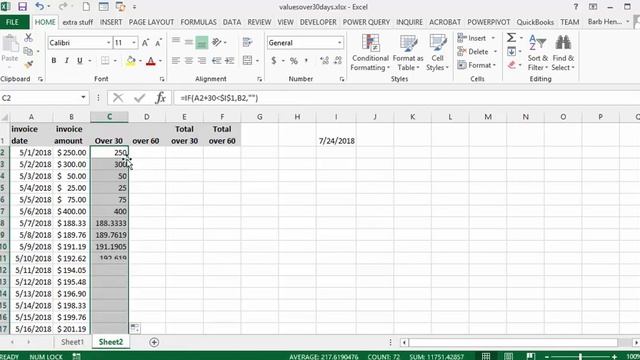Toggle Align Left horizontal alignment
Screen dimensions: 640x360
[x=176, y=61]
